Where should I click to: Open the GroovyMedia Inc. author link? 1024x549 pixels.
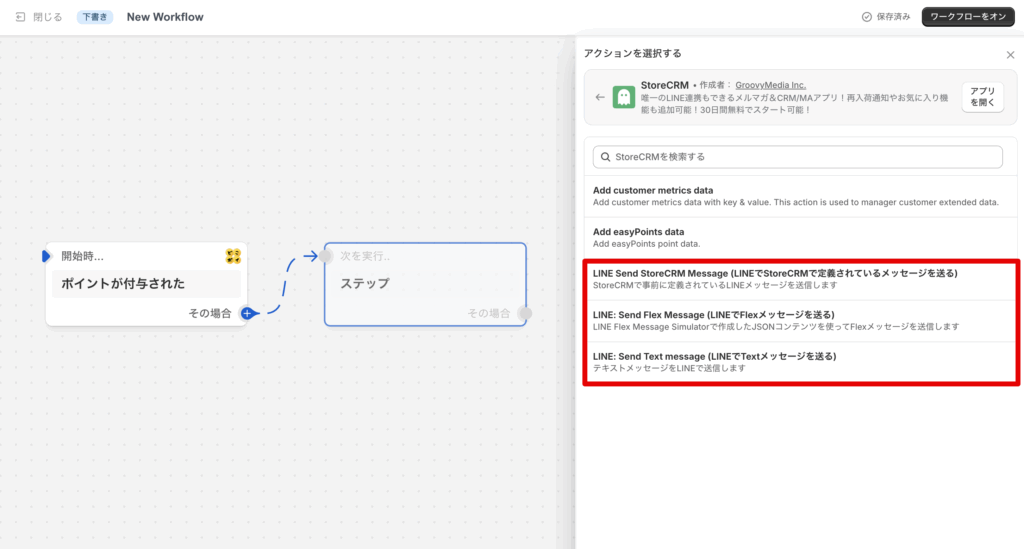pos(770,86)
